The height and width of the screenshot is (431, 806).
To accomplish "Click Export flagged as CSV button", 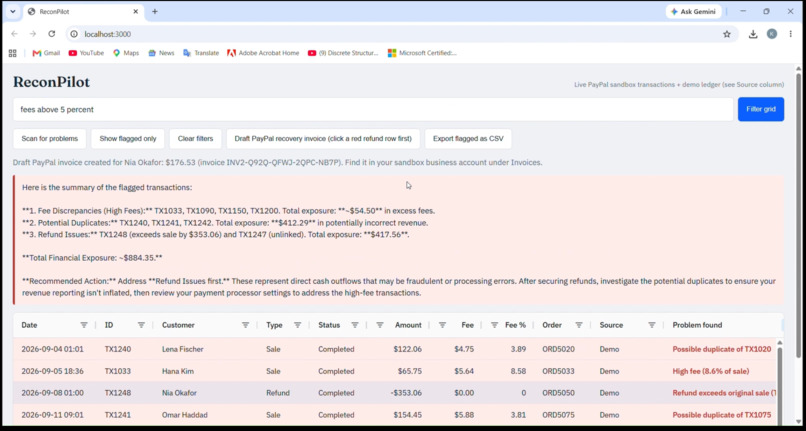I will (x=468, y=138).
